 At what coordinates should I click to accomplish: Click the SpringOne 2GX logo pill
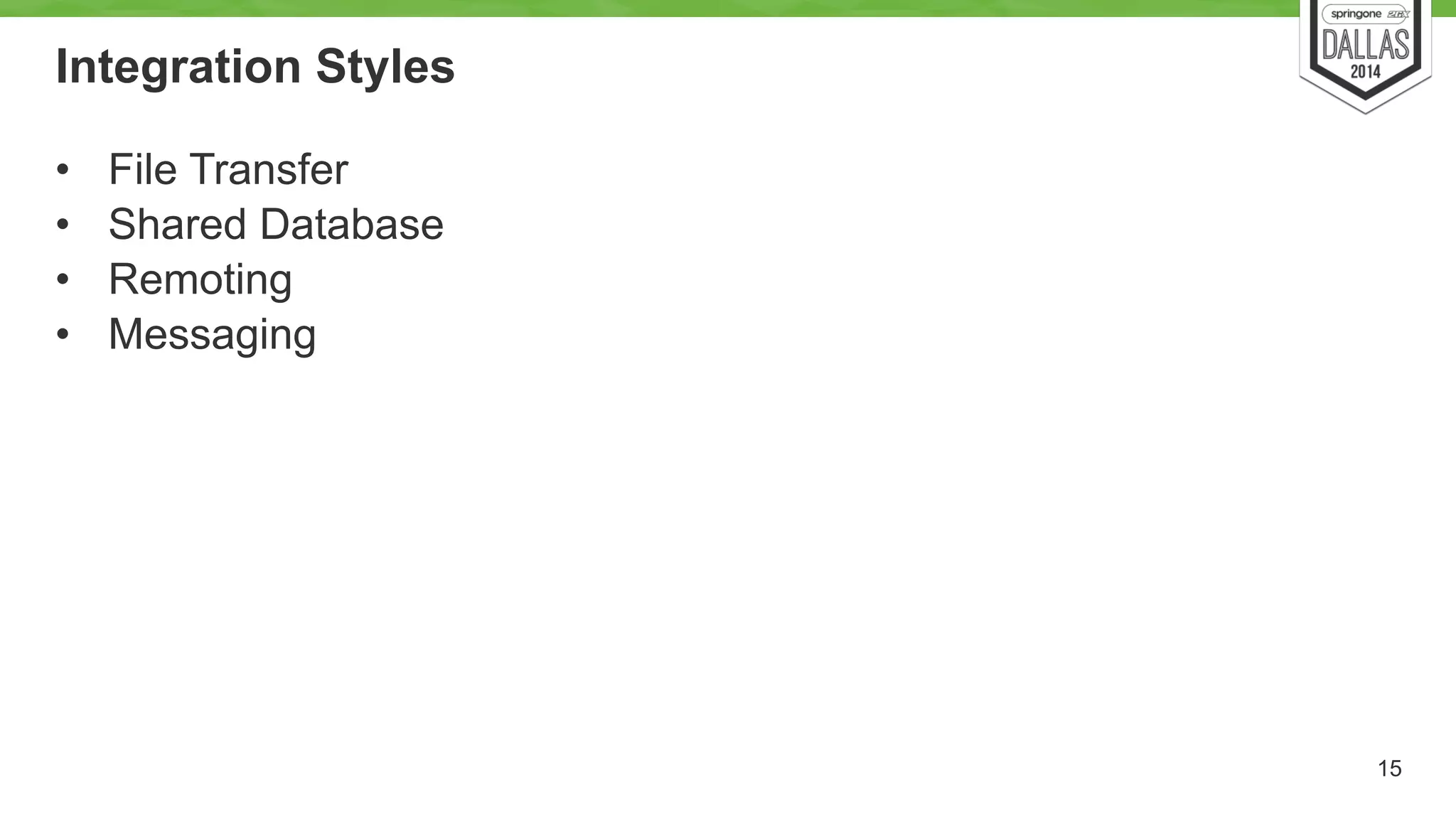1365,14
